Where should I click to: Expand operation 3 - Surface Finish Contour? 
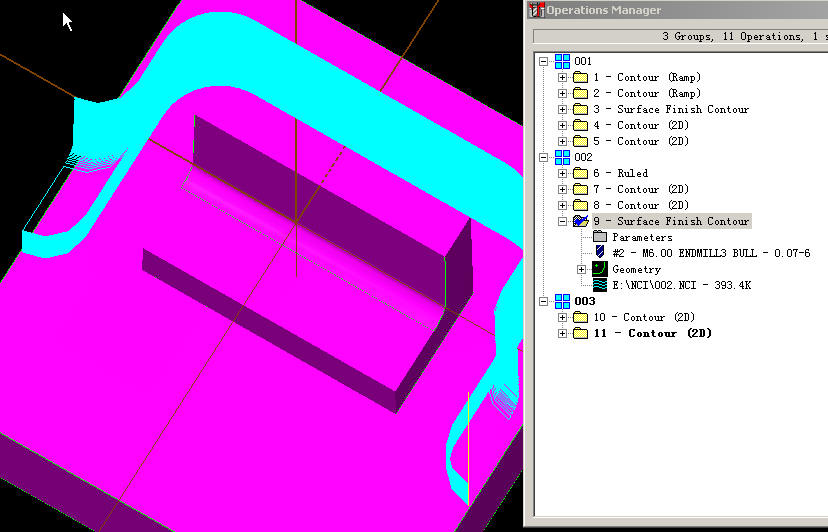point(562,109)
